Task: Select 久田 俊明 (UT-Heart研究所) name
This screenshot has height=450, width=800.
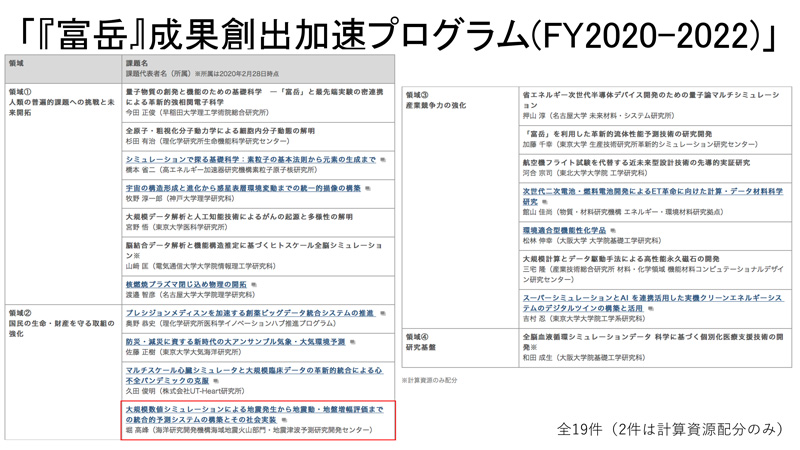Action: tap(185, 391)
